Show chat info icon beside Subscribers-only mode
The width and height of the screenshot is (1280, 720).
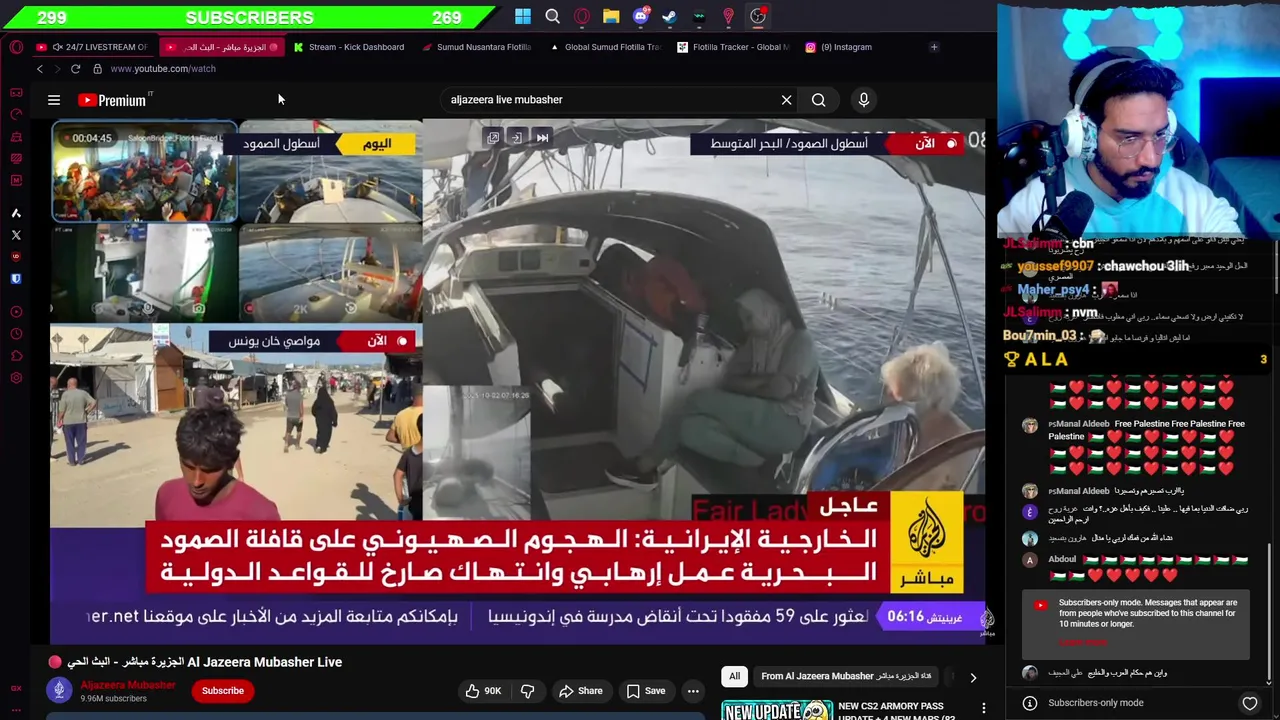1030,703
